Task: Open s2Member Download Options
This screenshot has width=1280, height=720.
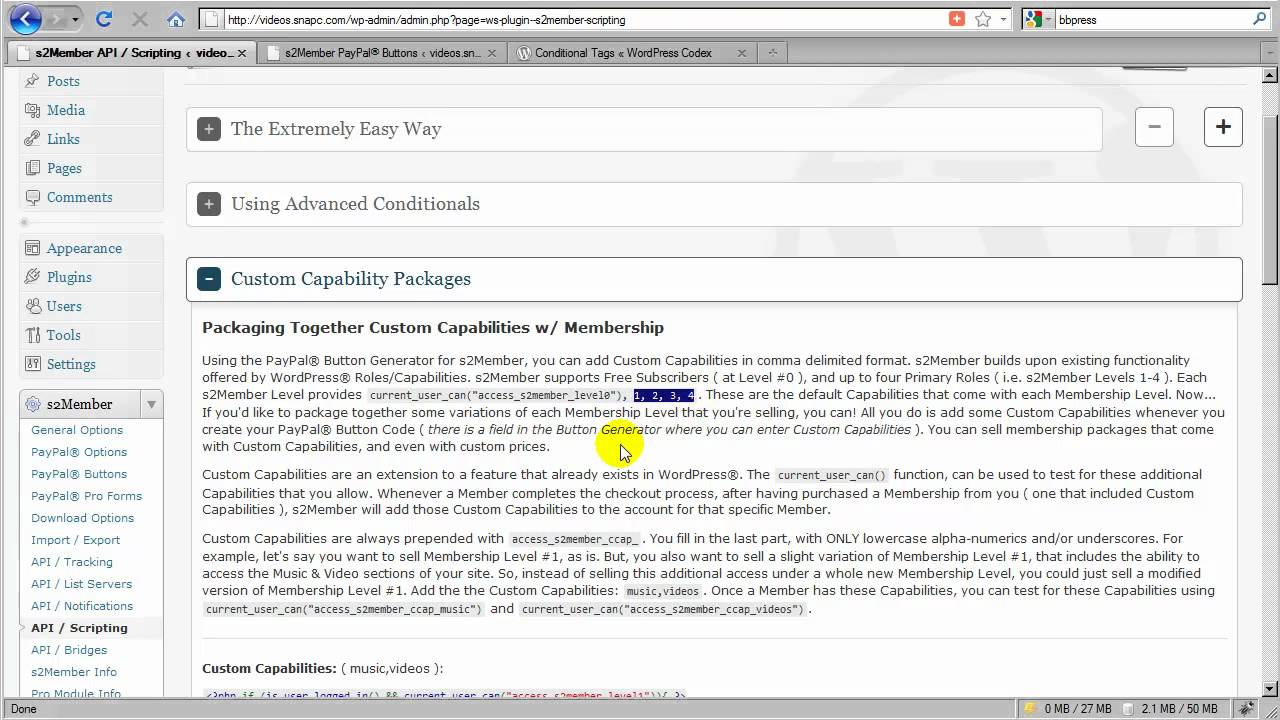Action: (x=82, y=518)
